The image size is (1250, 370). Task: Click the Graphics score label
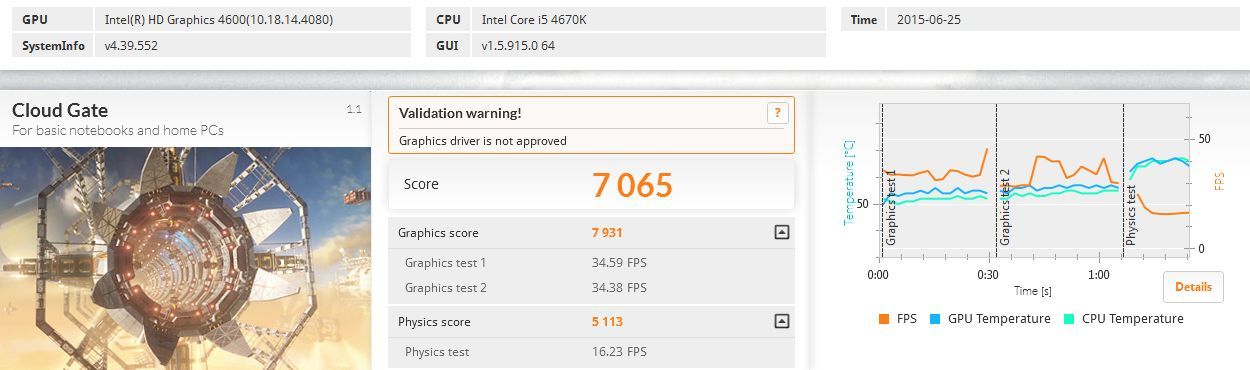pos(438,233)
